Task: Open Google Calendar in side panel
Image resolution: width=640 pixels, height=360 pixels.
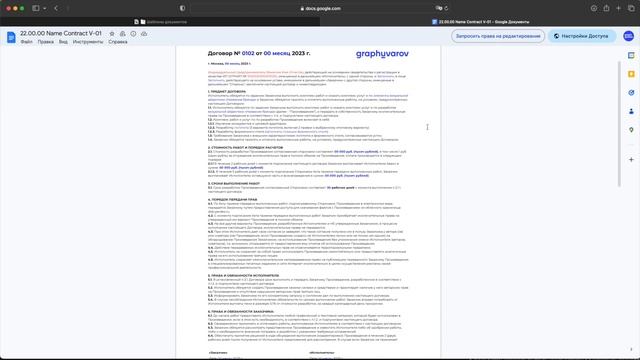Action: (x=631, y=55)
